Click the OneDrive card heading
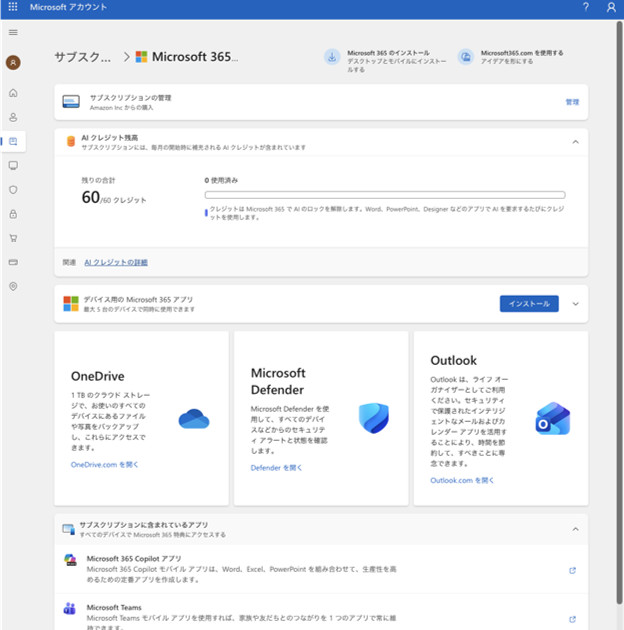 pos(98,376)
